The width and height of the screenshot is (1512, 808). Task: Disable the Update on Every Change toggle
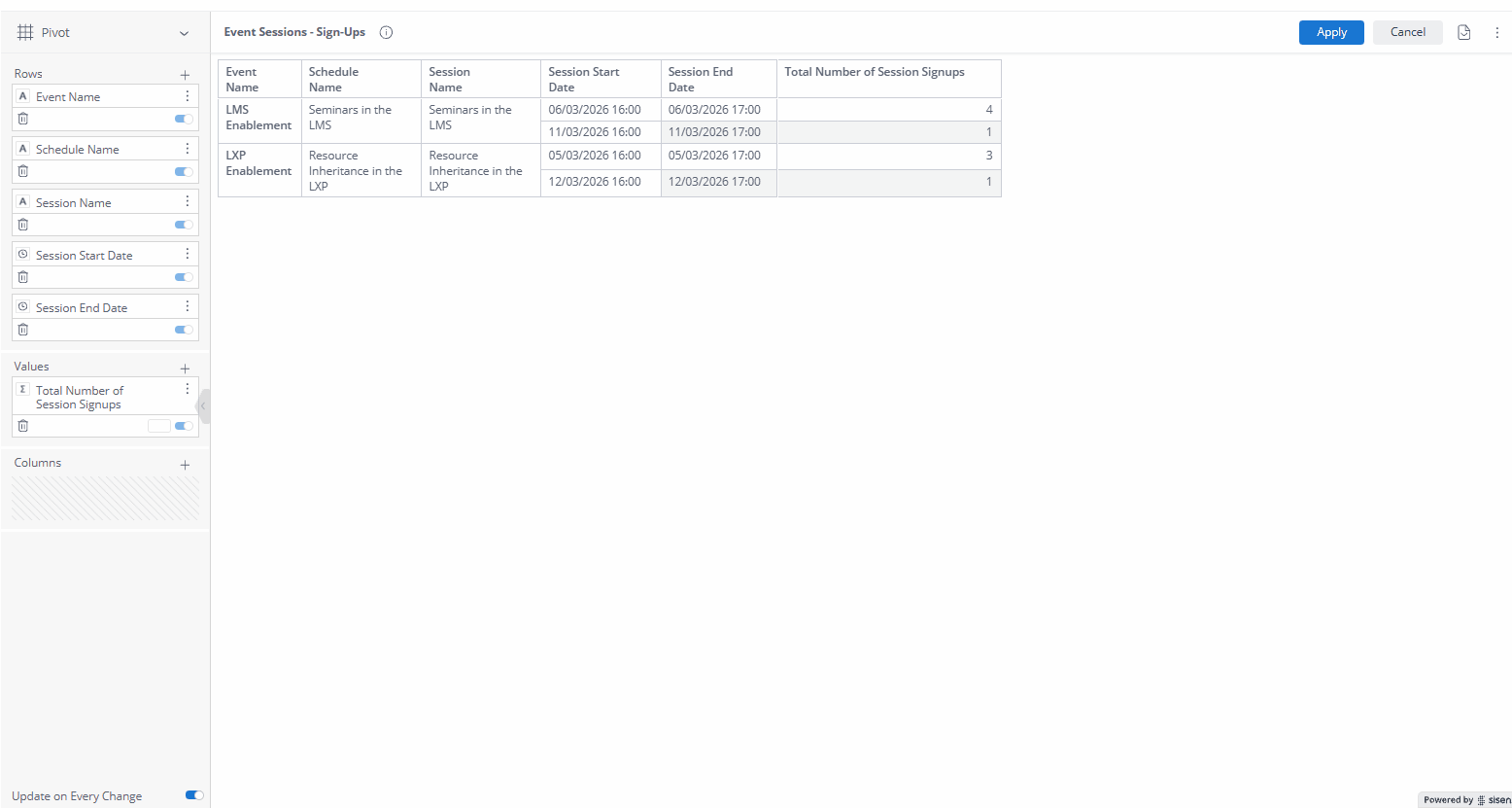(x=193, y=795)
